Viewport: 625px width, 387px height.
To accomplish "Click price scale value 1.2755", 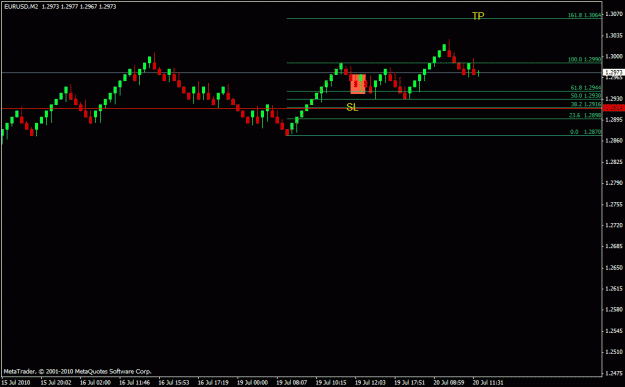I will tap(614, 204).
